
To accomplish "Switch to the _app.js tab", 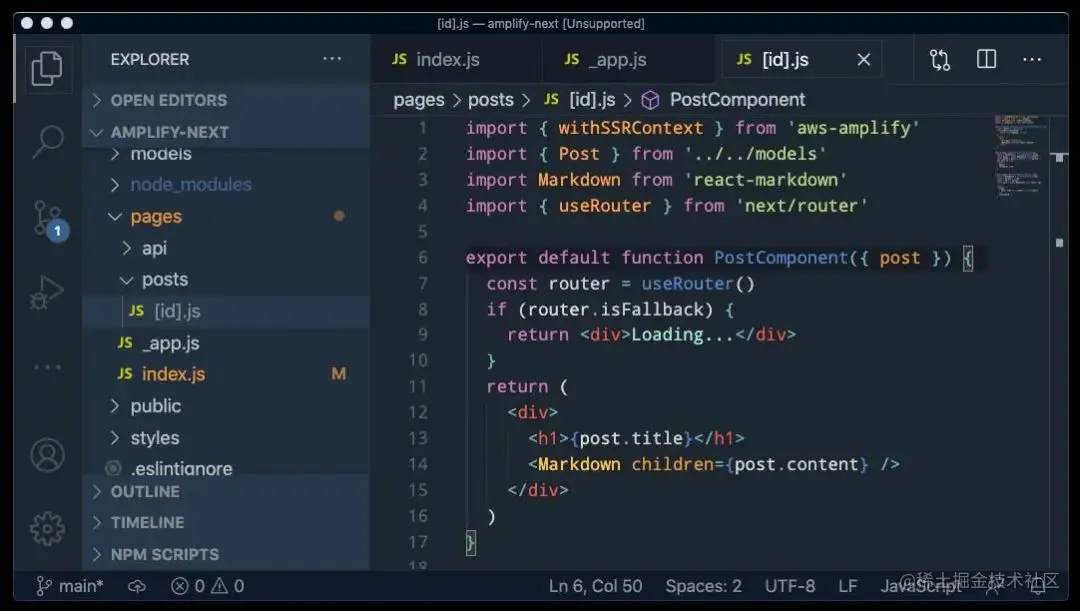I will (x=628, y=60).
